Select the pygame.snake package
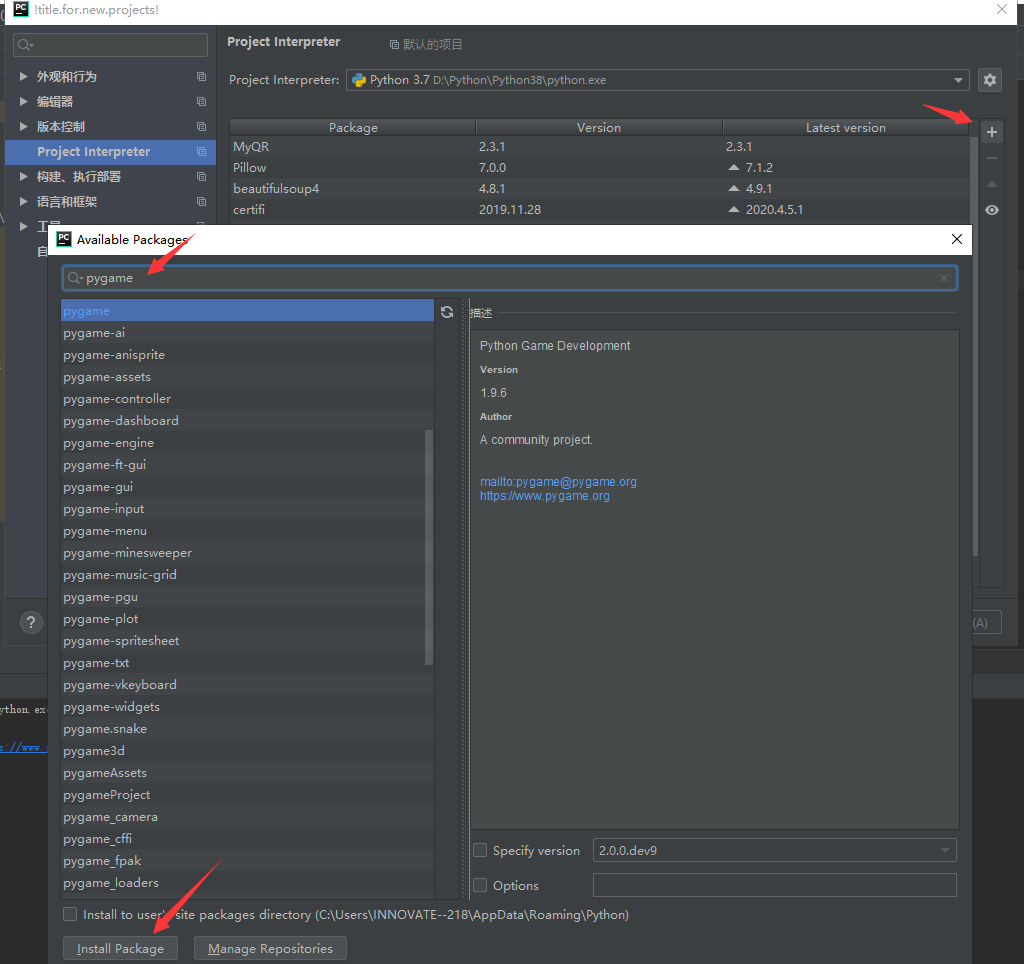The width and height of the screenshot is (1024, 964). [x=247, y=729]
